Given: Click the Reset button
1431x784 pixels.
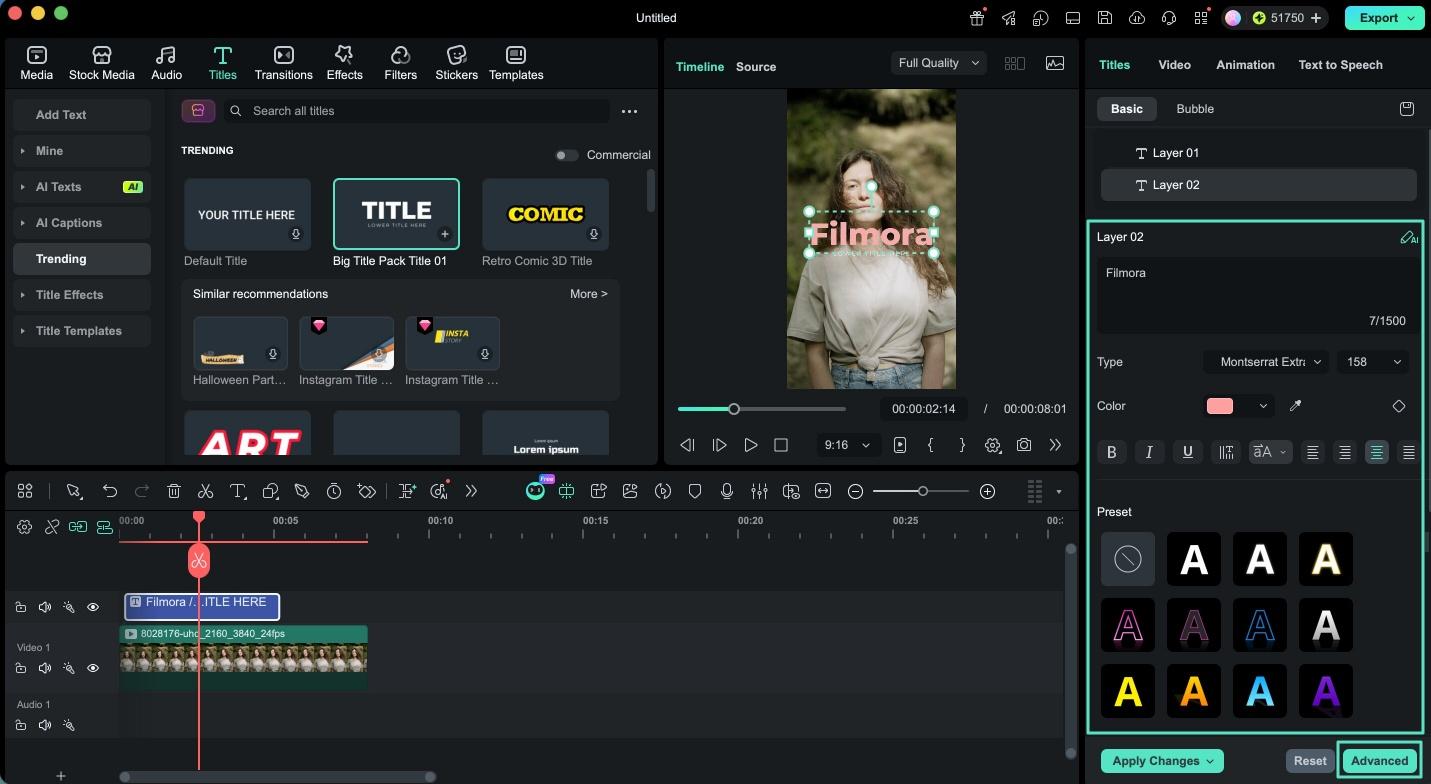Looking at the screenshot, I should click(x=1310, y=761).
